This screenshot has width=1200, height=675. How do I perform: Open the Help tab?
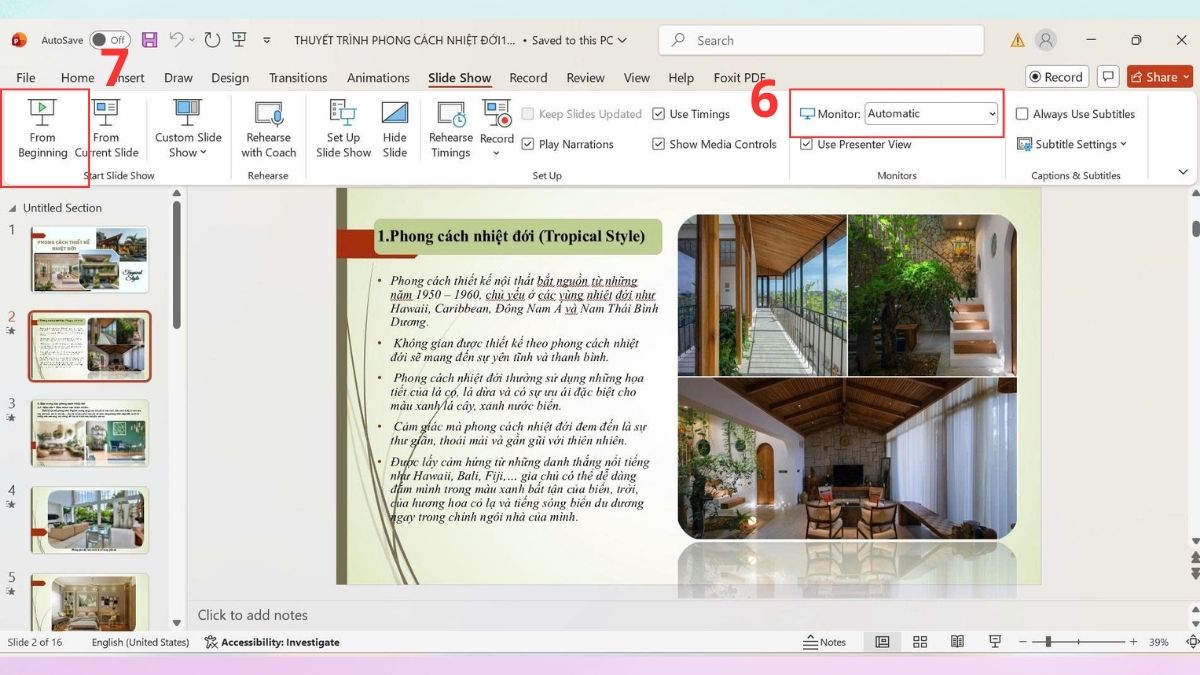pyautogui.click(x=681, y=78)
